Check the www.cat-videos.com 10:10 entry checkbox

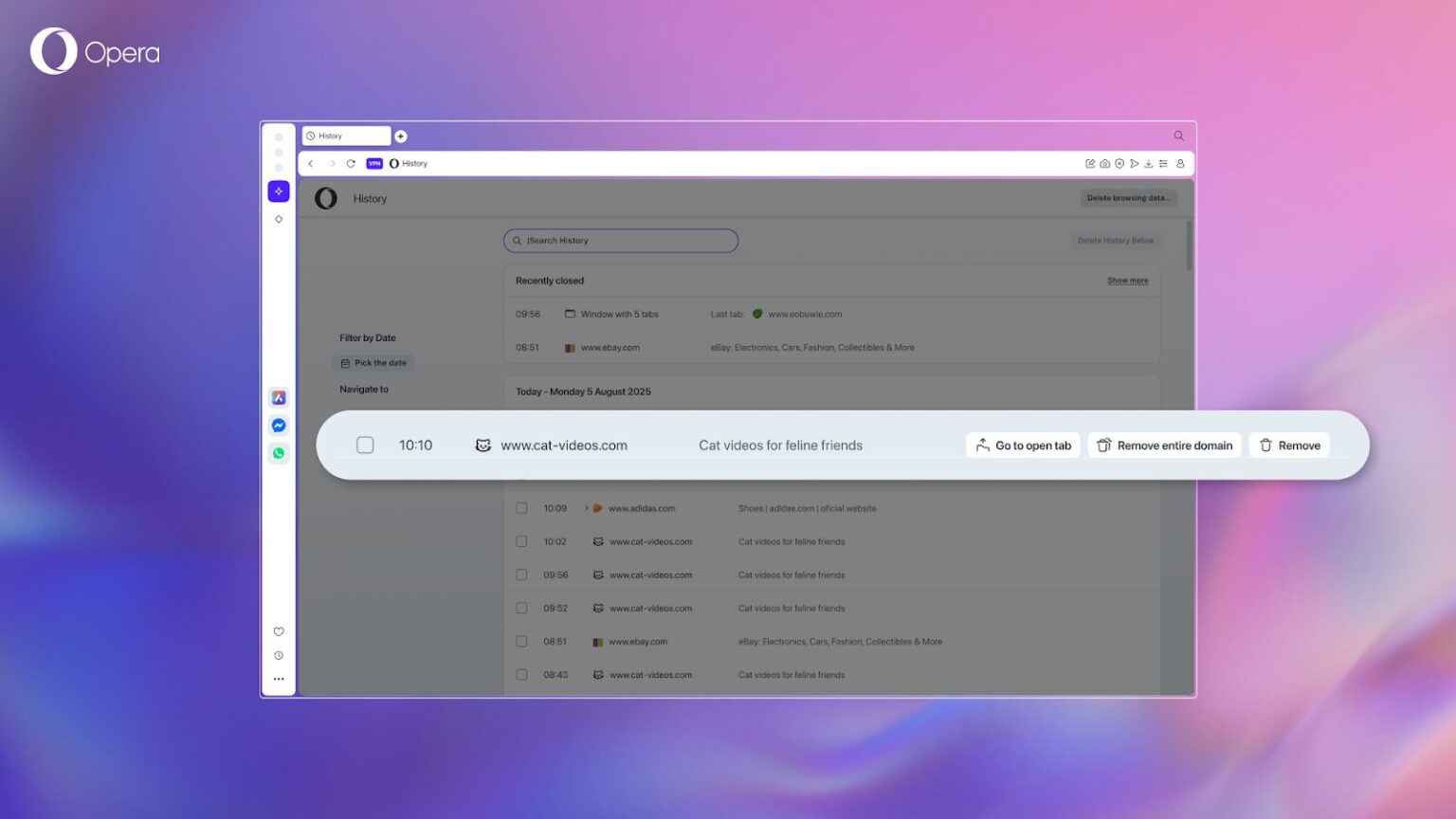pyautogui.click(x=365, y=445)
